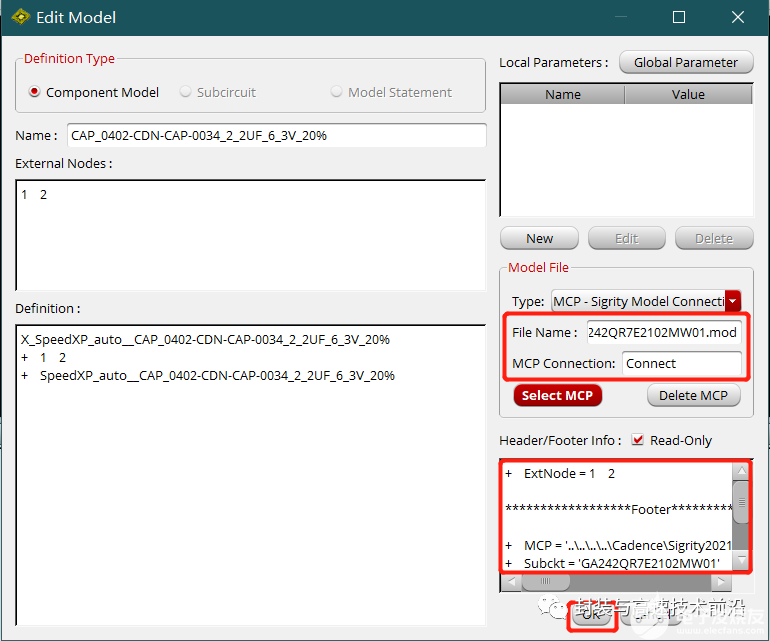Screen dimensions: 770x641
Task: Click the Value column header
Action: pyautogui.click(x=688, y=94)
